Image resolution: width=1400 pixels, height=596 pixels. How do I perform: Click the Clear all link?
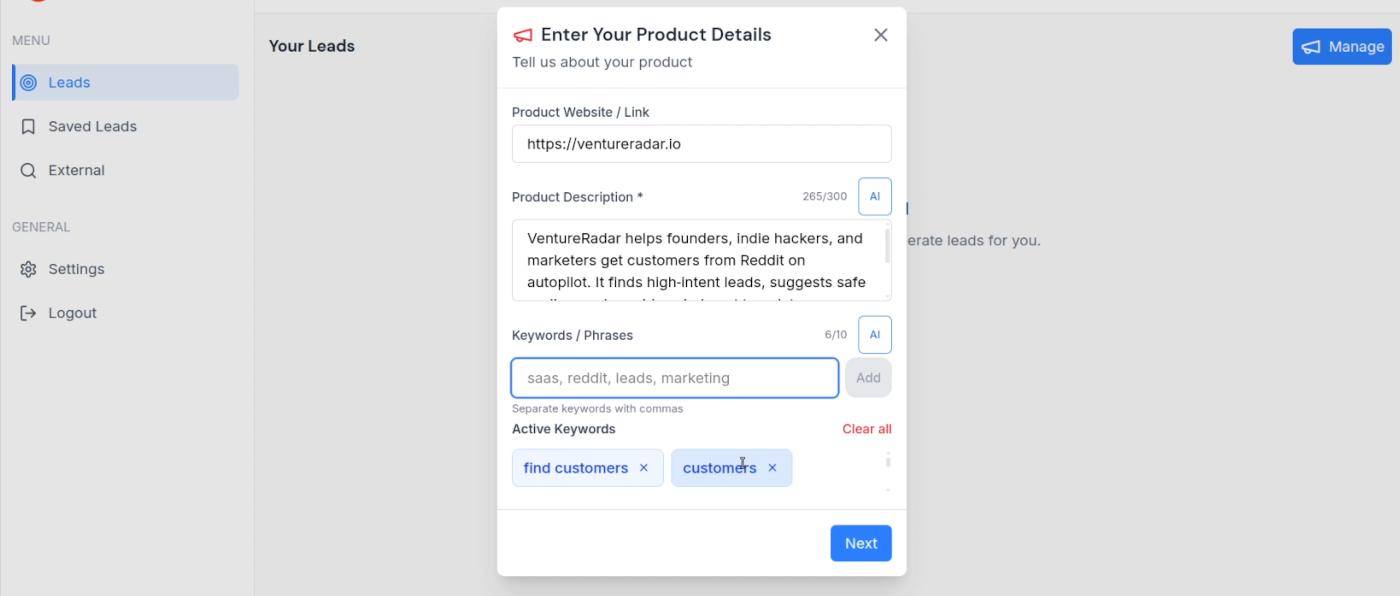pyautogui.click(x=866, y=428)
